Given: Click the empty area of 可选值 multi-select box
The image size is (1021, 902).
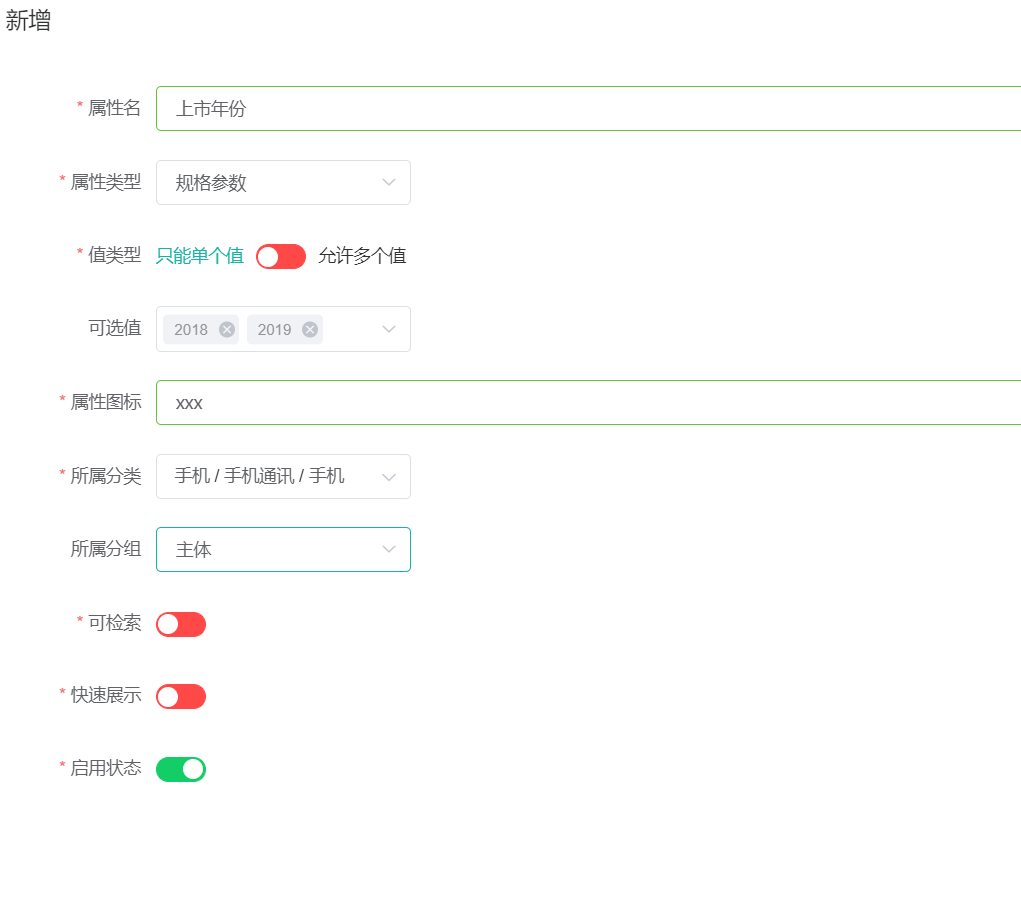Looking at the screenshot, I should pyautogui.click(x=350, y=329).
